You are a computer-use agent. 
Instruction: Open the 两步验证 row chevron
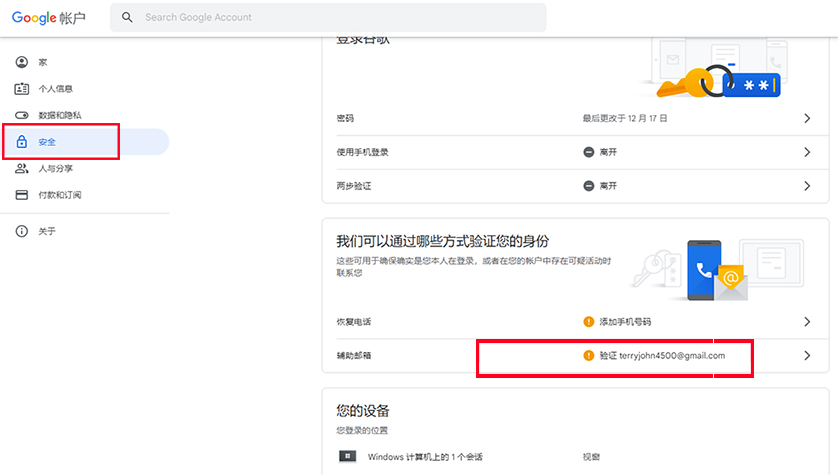(x=807, y=186)
